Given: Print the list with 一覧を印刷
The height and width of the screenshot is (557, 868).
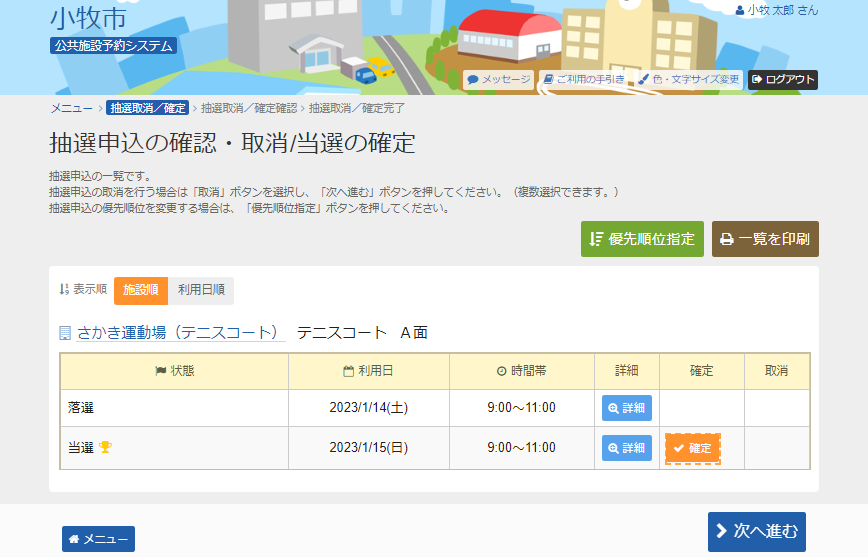Looking at the screenshot, I should (765, 239).
